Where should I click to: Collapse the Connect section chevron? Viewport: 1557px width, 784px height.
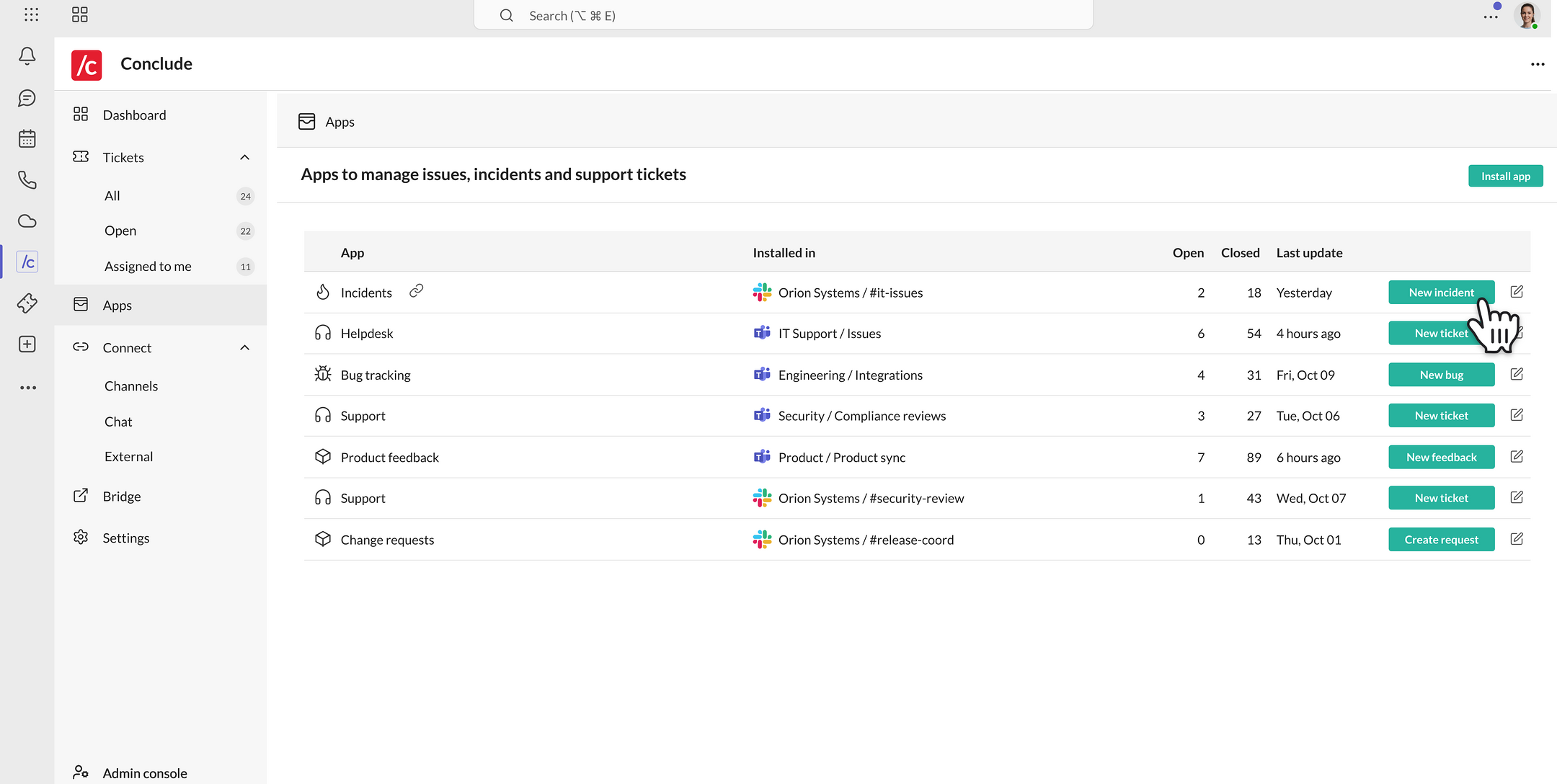coord(245,348)
